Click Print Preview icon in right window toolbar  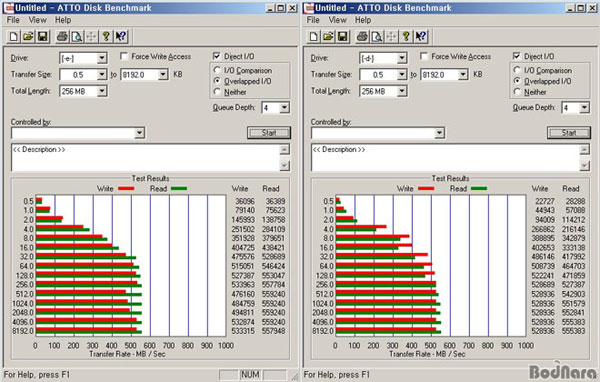click(x=377, y=36)
